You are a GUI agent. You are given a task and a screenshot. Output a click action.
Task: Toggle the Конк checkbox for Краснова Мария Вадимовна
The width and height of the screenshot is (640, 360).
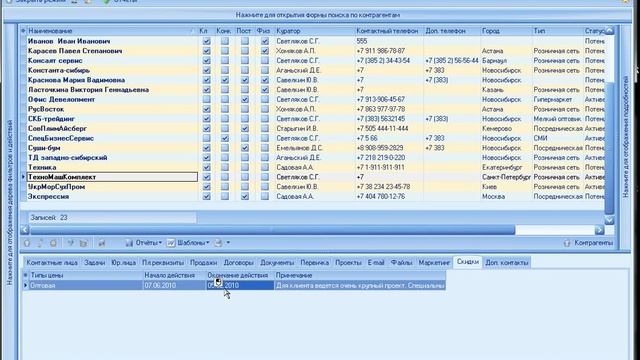(225, 80)
